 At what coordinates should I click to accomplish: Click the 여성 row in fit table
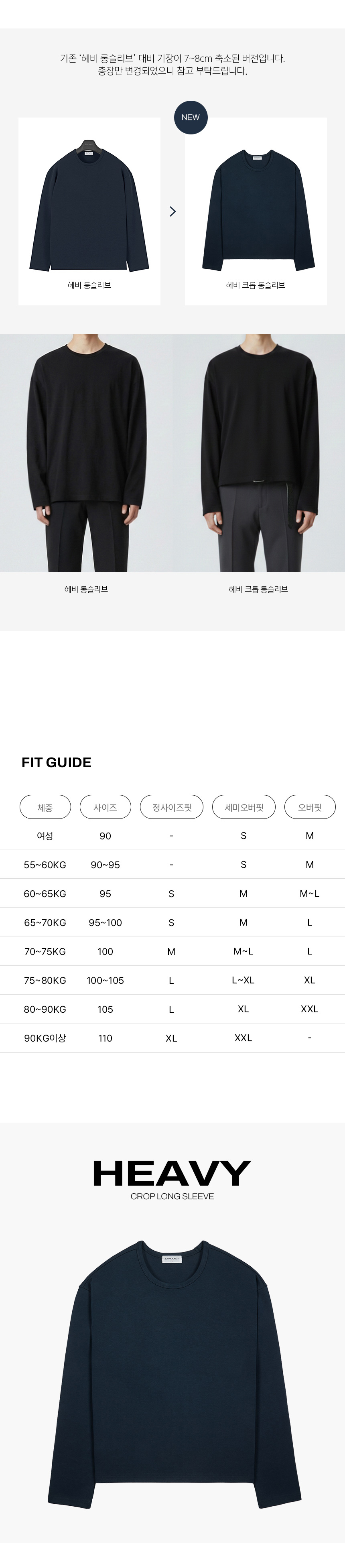coord(45,836)
